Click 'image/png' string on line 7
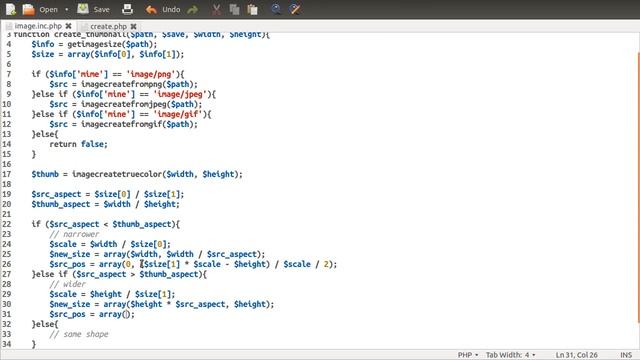640x360 pixels. pos(151,74)
